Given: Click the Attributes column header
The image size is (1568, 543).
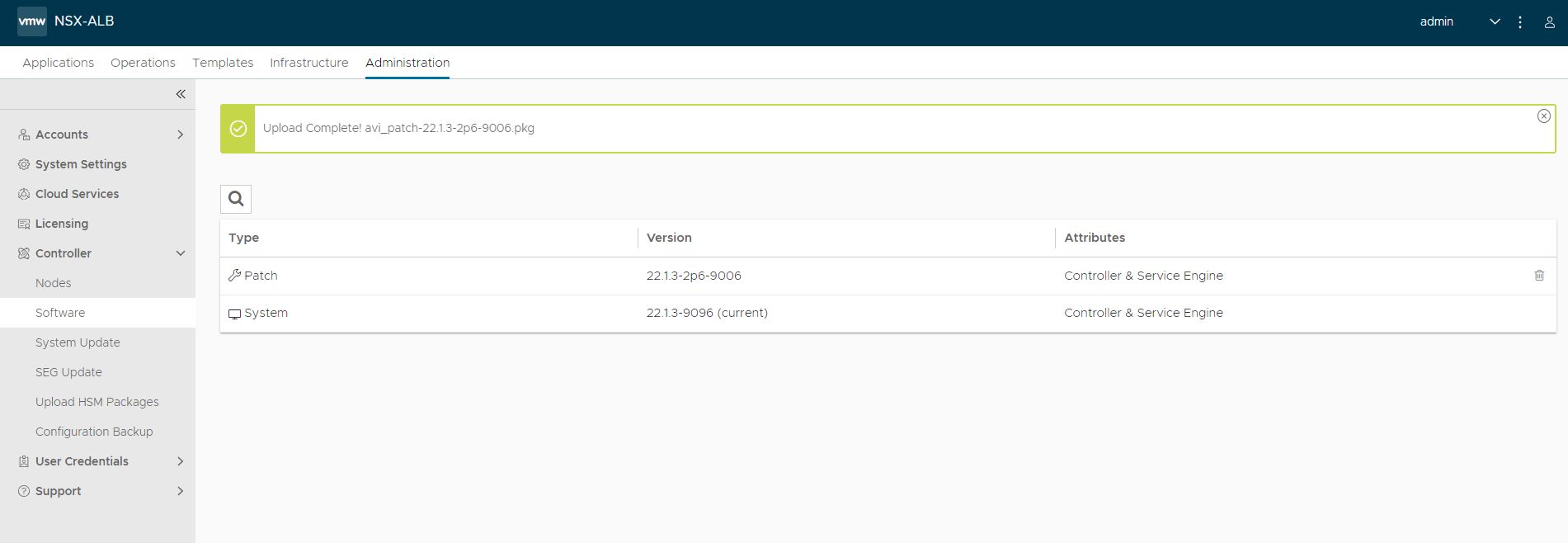Looking at the screenshot, I should point(1095,238).
